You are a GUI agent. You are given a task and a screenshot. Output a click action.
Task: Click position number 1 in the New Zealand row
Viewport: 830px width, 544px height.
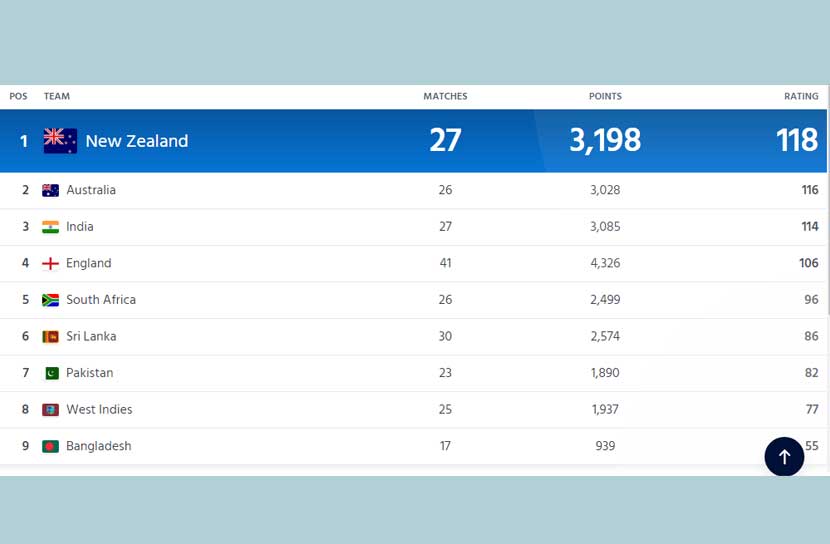(x=24, y=141)
